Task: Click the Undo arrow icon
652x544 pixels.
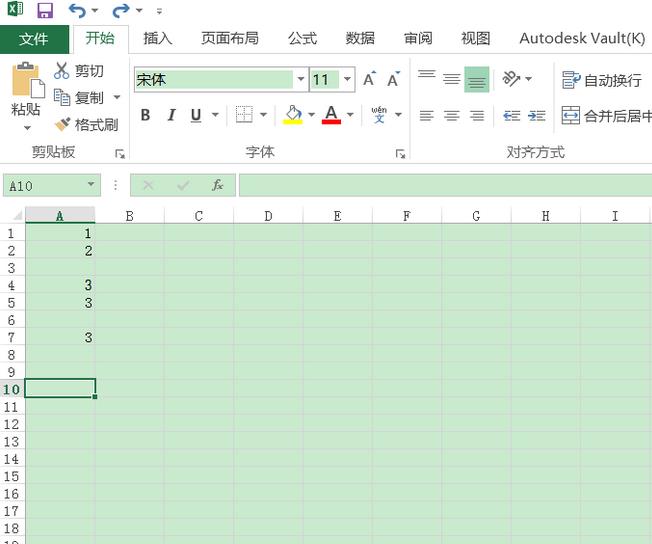Action: click(x=77, y=10)
